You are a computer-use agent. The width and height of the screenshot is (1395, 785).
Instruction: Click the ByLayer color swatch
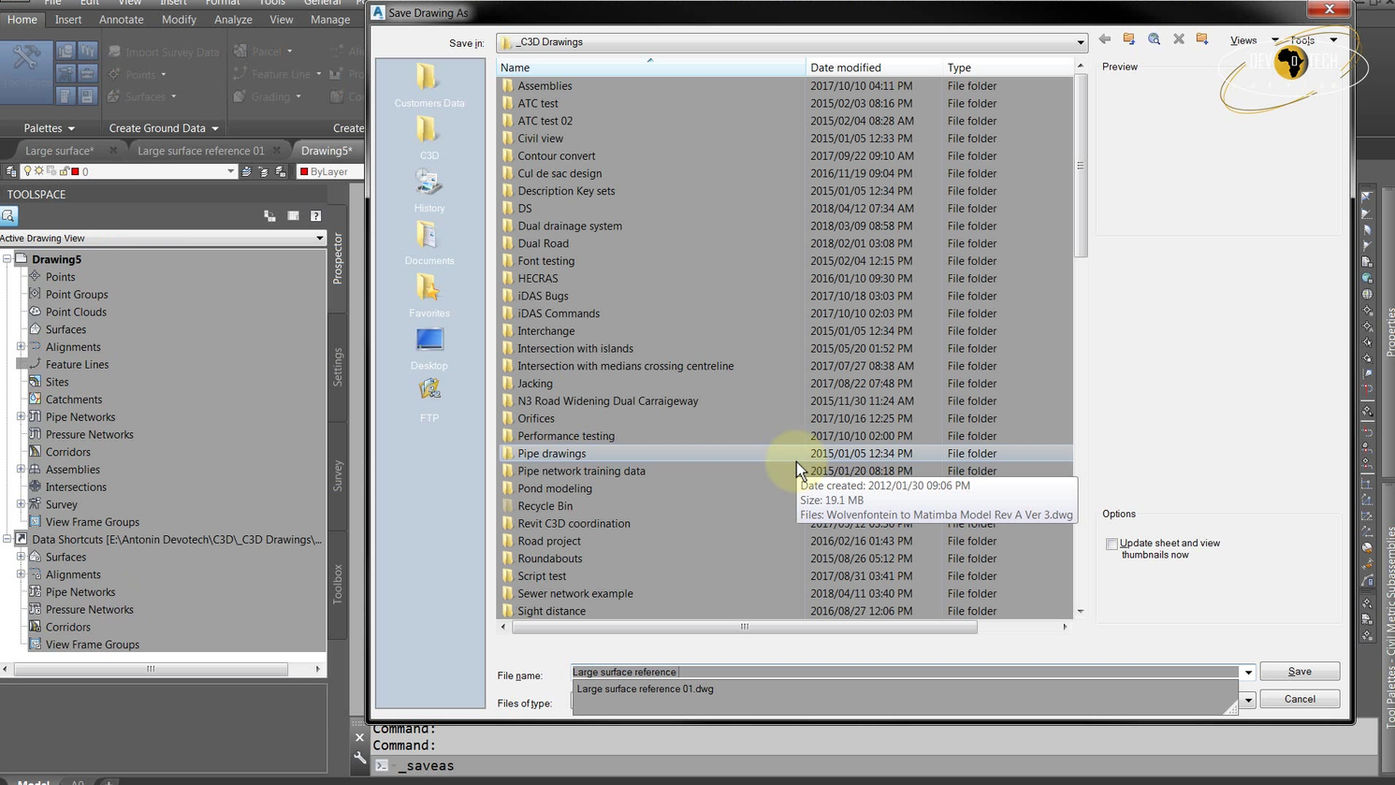[304, 172]
